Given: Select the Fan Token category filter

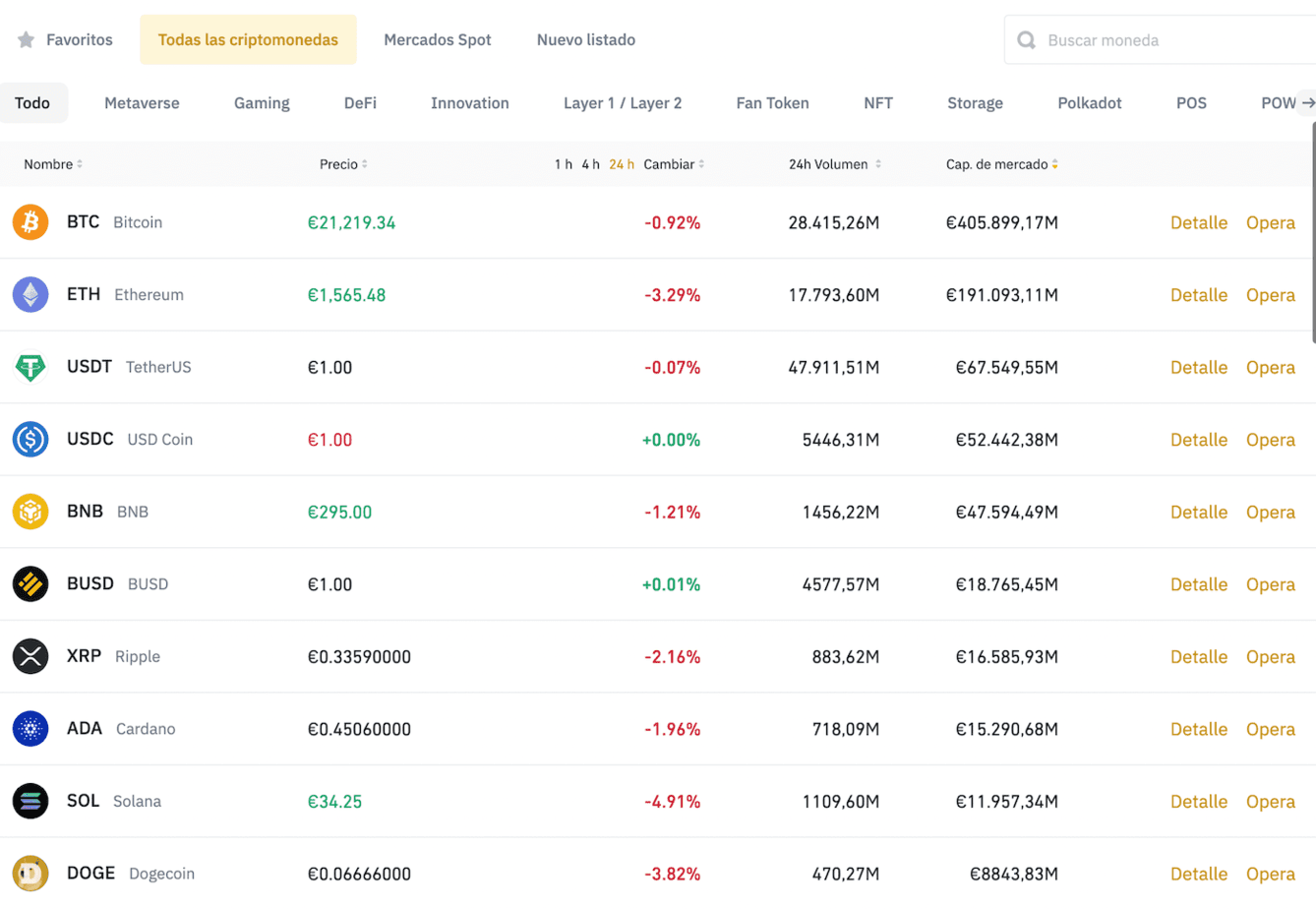Looking at the screenshot, I should tap(772, 102).
